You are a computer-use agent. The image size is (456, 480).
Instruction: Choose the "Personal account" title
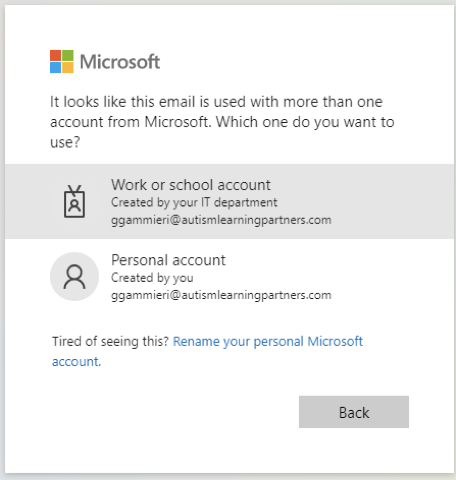(x=168, y=260)
